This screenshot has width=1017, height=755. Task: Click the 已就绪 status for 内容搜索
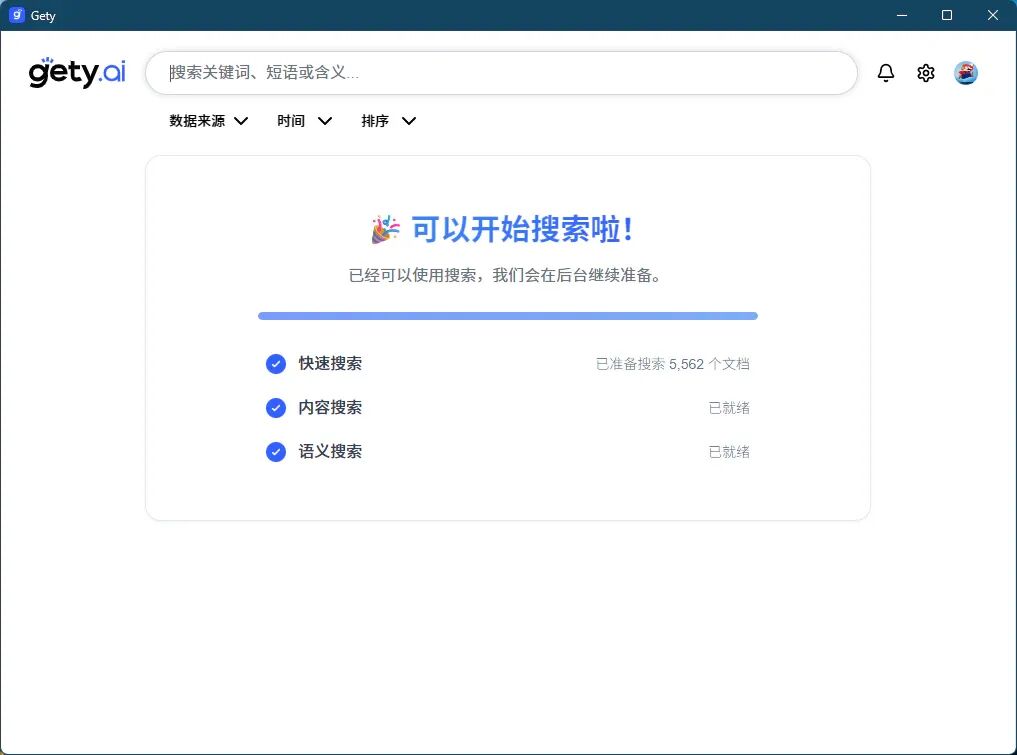729,408
